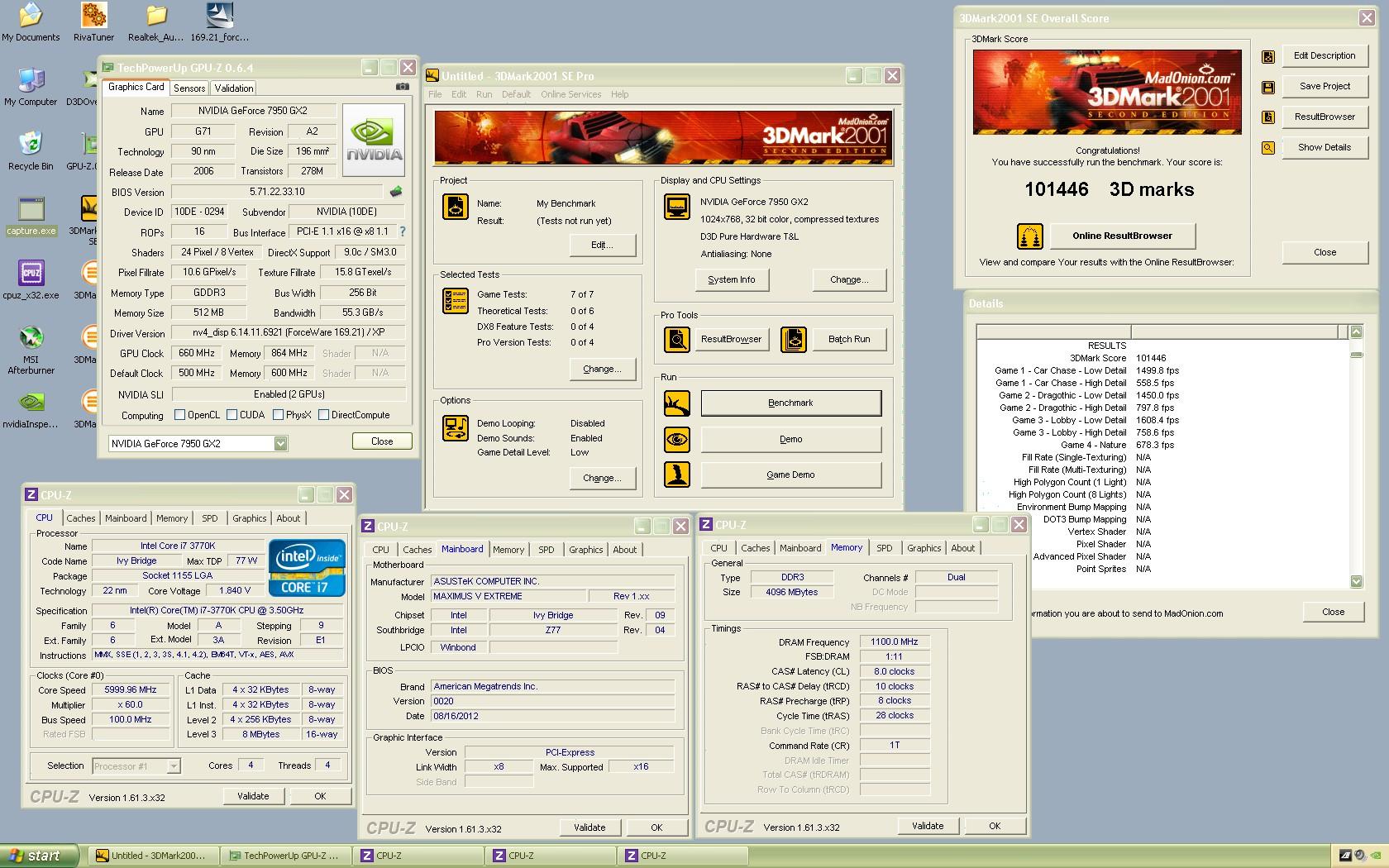Click Details results scrollbar down arrow

tap(1356, 581)
